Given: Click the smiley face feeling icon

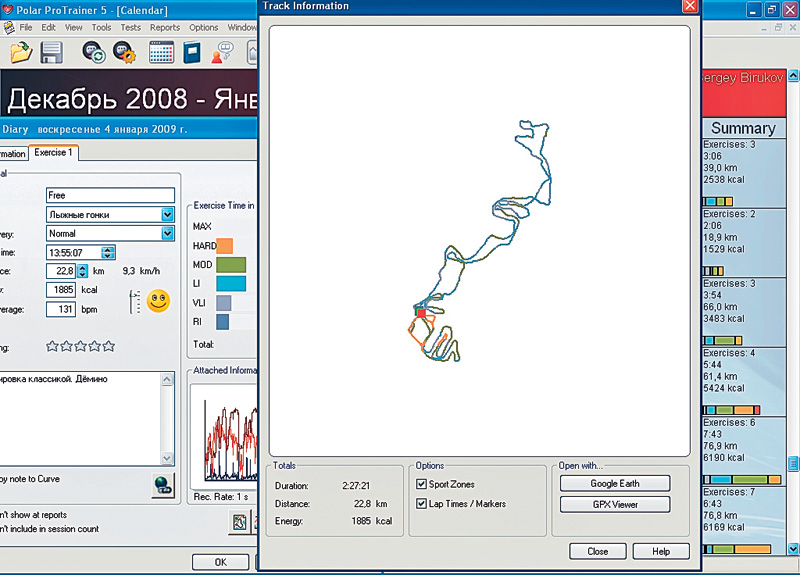Looking at the screenshot, I should [158, 301].
